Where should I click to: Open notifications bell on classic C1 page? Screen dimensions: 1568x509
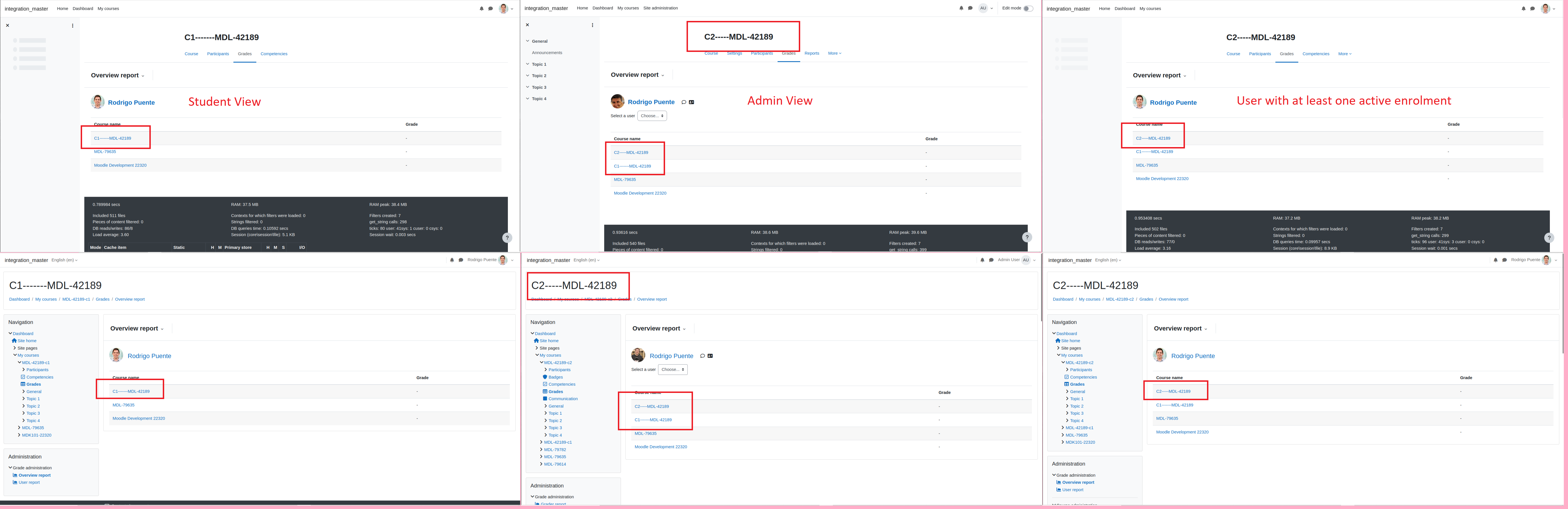[452, 260]
